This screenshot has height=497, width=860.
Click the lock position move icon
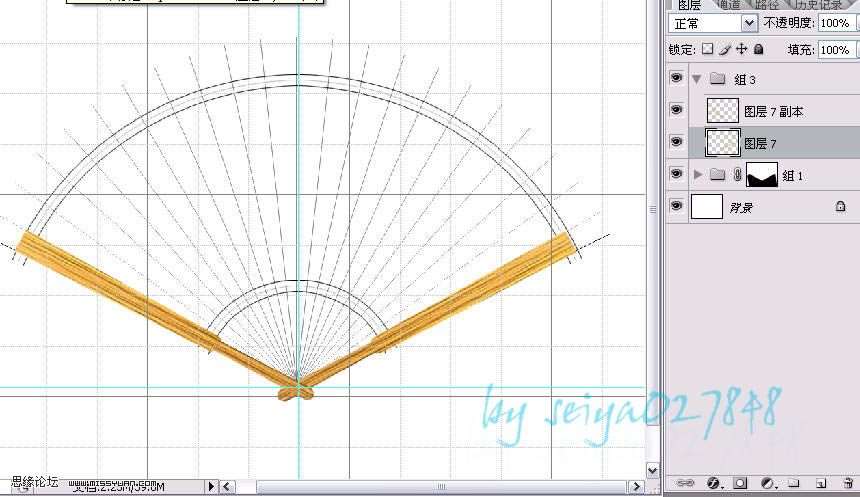(x=741, y=49)
